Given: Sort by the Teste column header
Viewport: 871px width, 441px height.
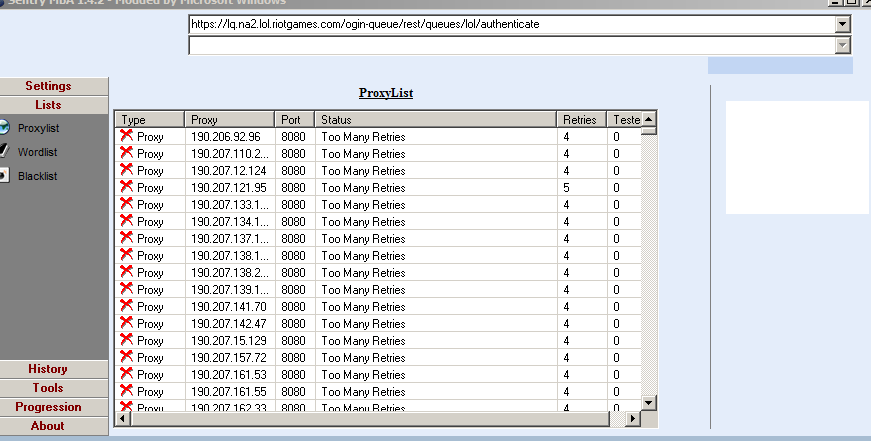Looking at the screenshot, I should tap(624, 119).
